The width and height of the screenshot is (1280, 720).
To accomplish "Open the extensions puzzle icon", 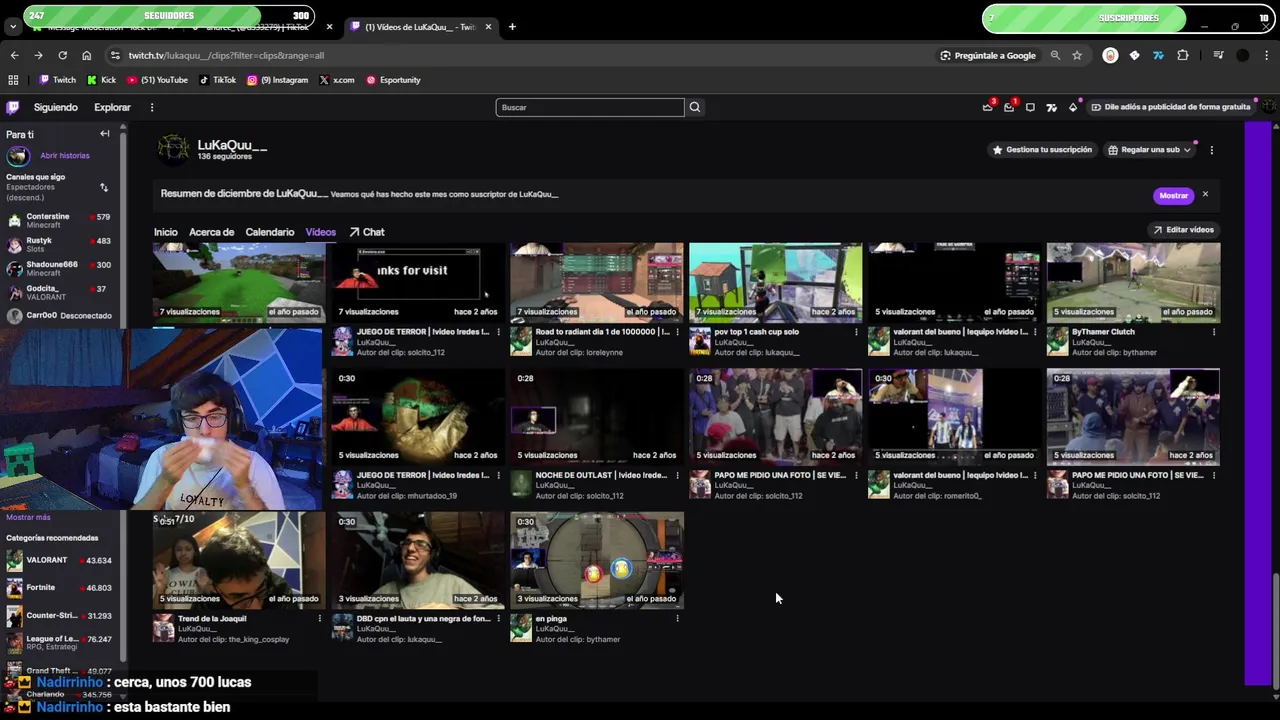I will click(x=1182, y=55).
